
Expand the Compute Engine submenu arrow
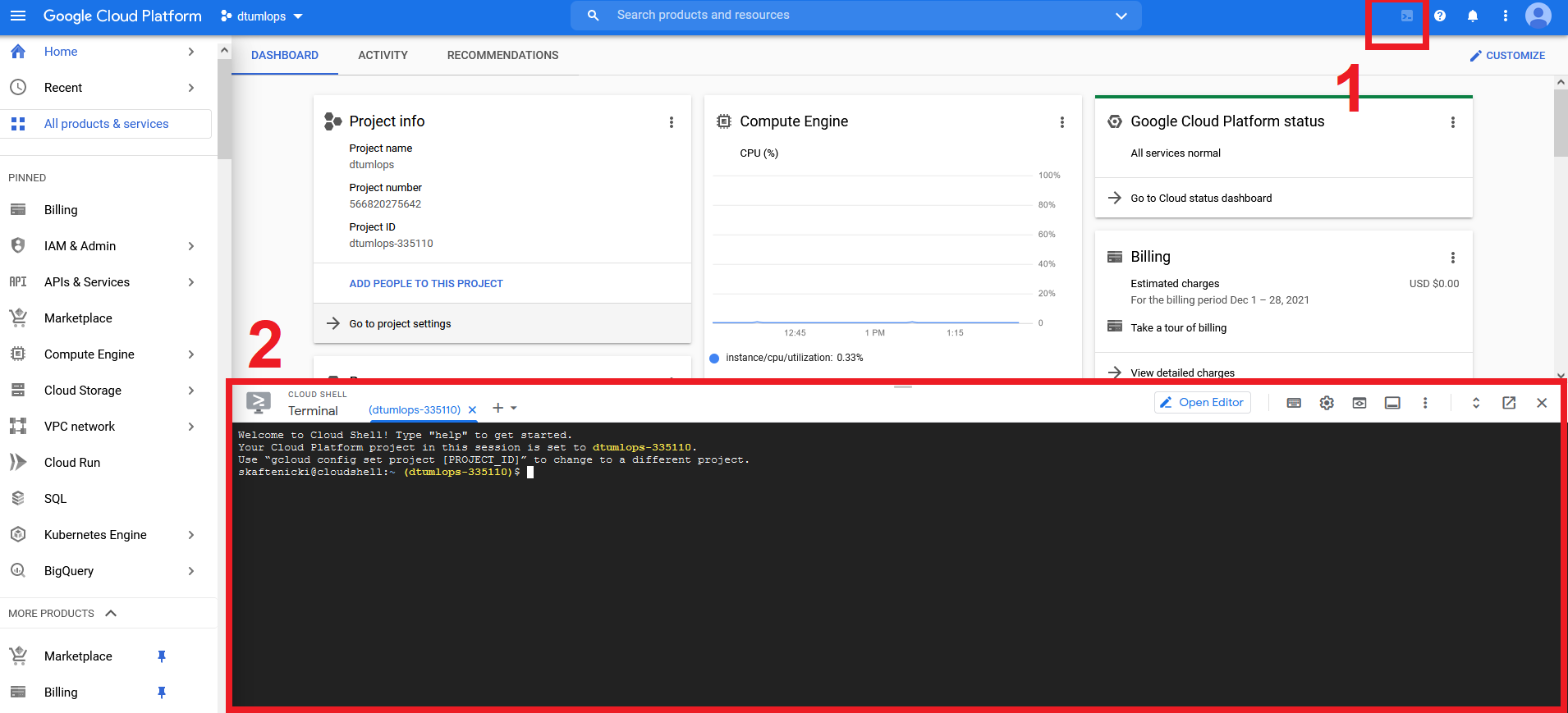[x=191, y=354]
